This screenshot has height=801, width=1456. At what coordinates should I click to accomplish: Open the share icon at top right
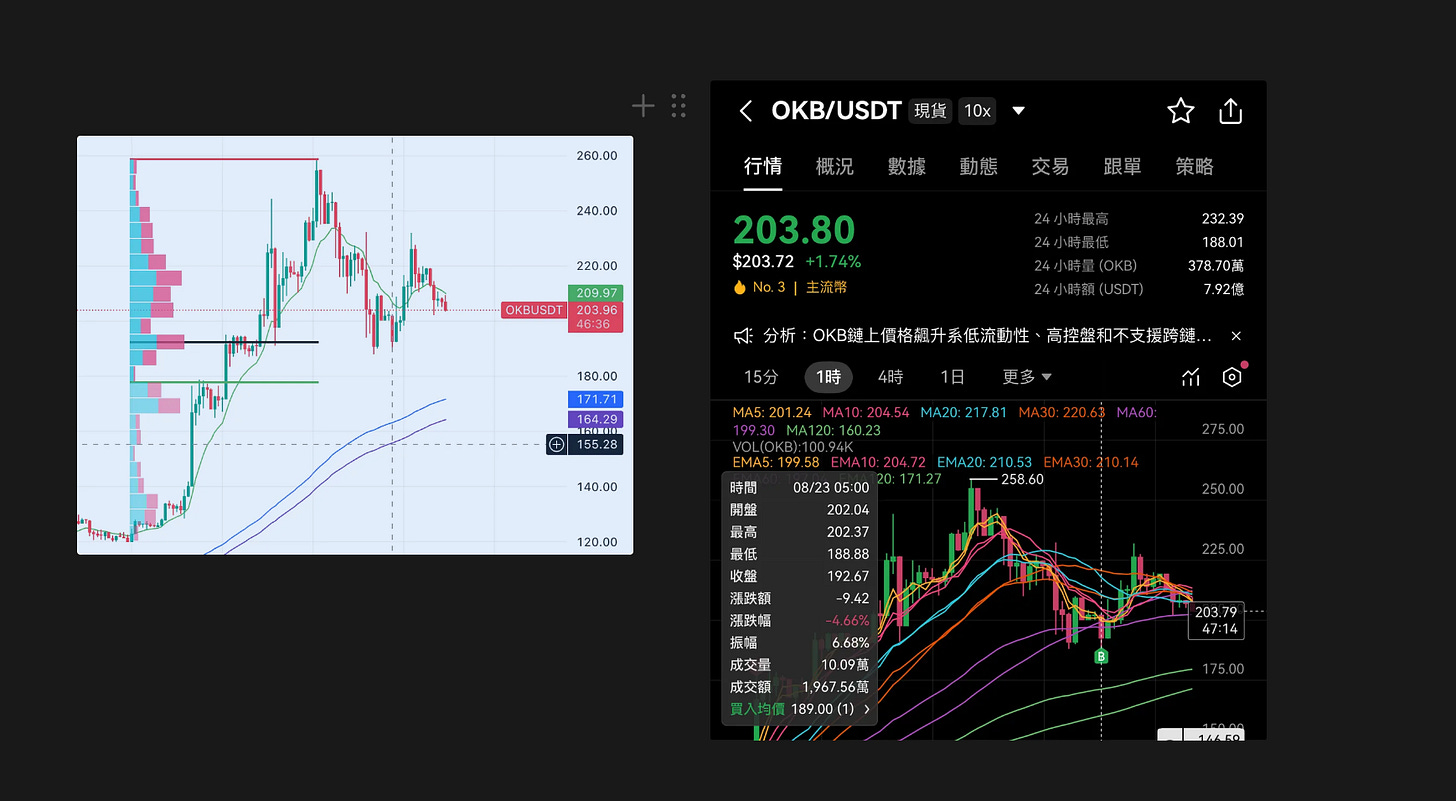click(x=1231, y=111)
